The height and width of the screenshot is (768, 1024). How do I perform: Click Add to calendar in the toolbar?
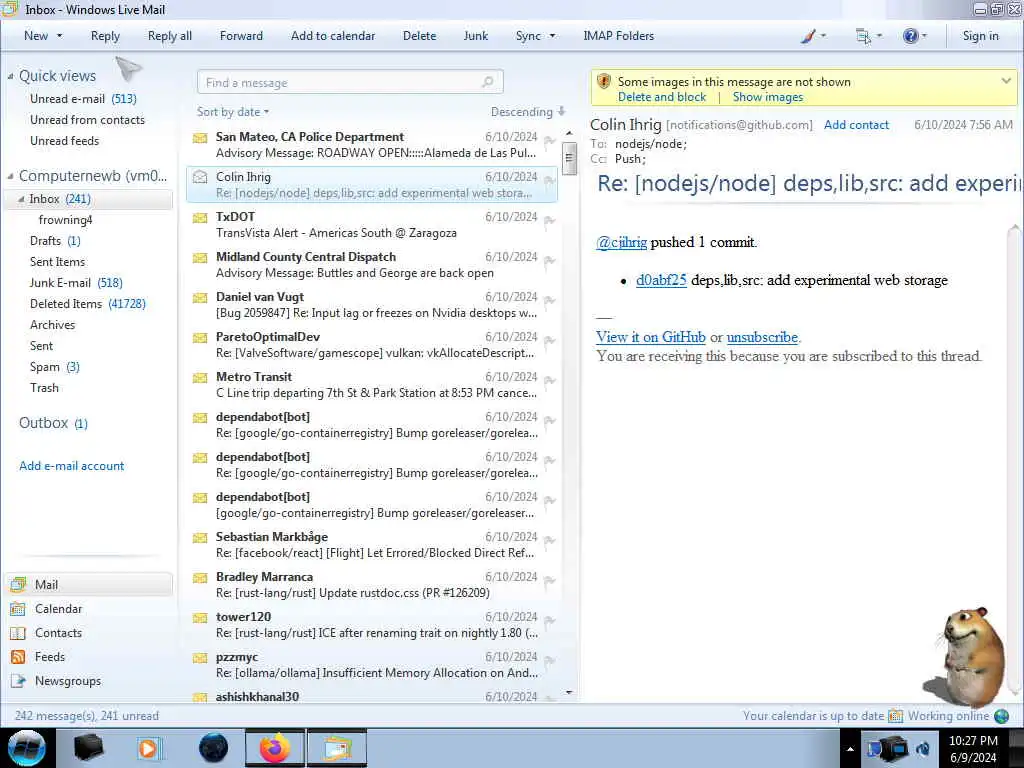(333, 36)
